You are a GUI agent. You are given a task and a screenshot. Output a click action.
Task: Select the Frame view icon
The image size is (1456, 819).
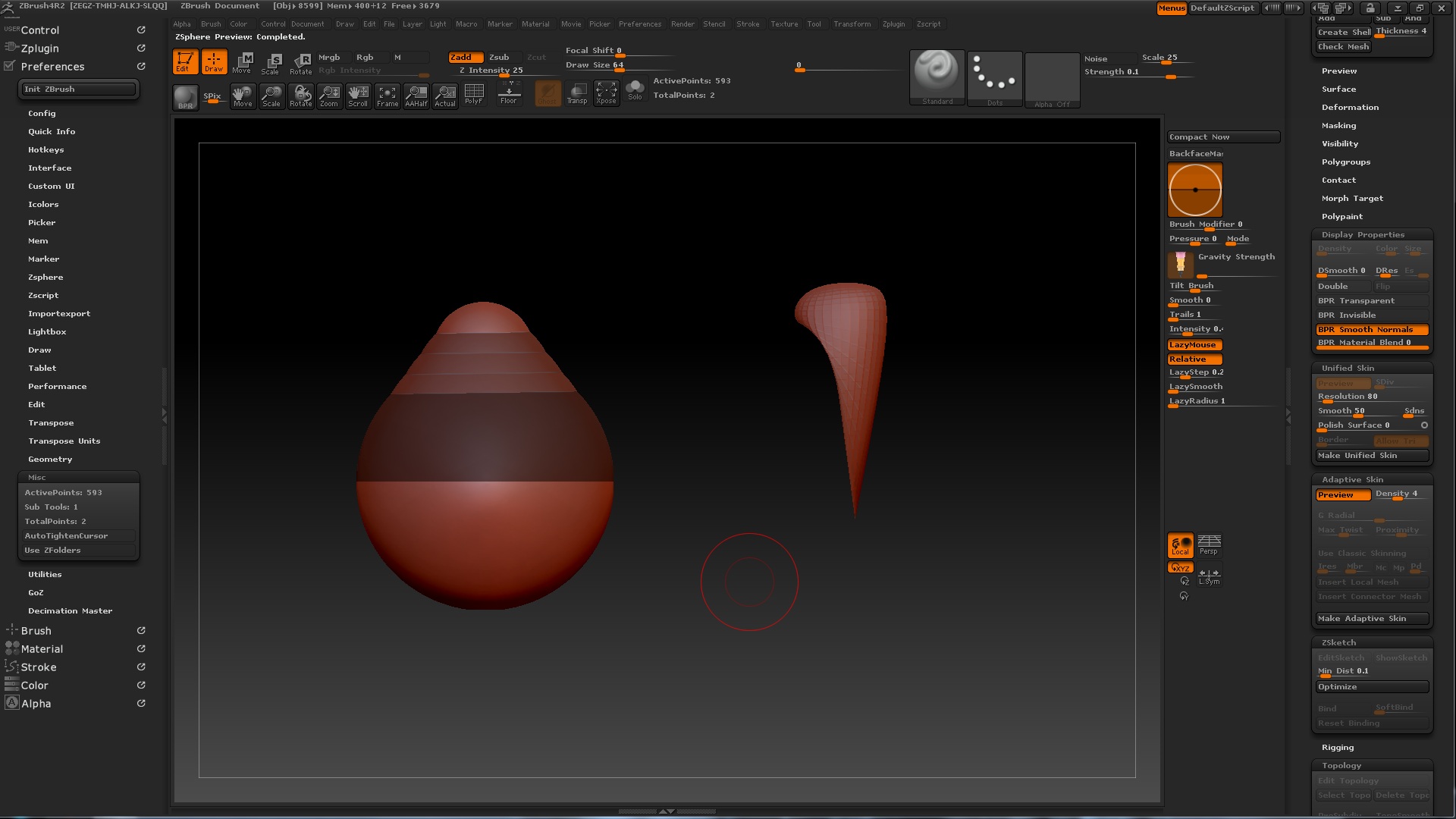388,96
